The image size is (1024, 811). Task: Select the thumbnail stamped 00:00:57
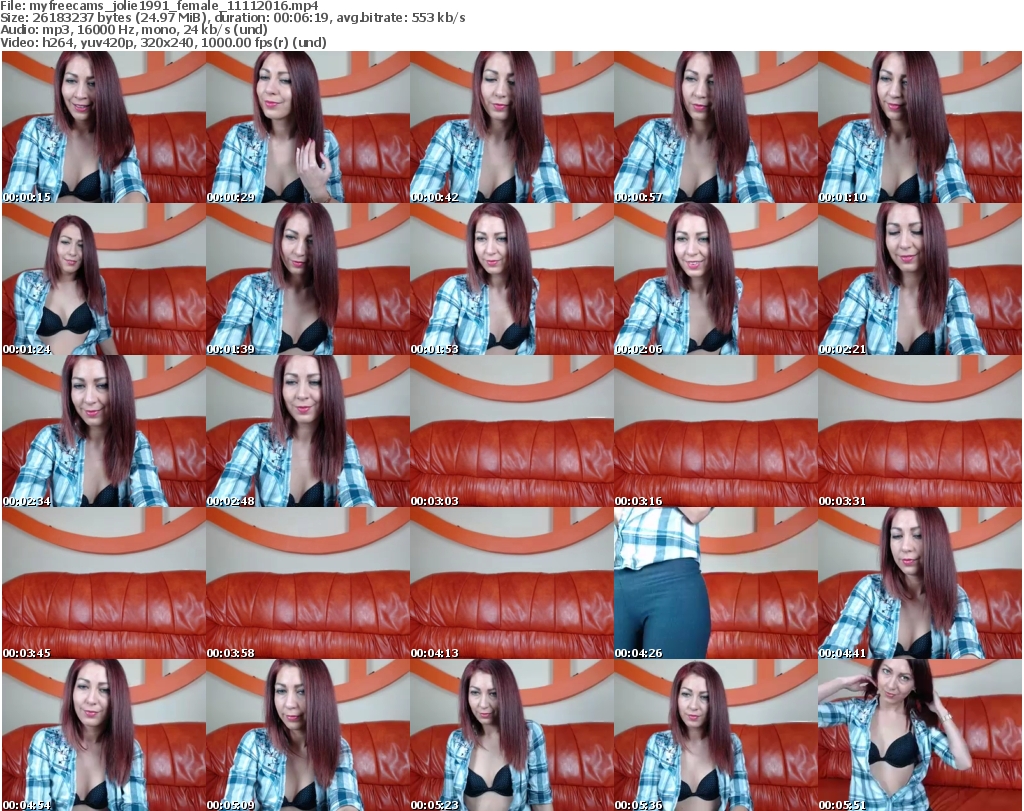click(x=716, y=127)
